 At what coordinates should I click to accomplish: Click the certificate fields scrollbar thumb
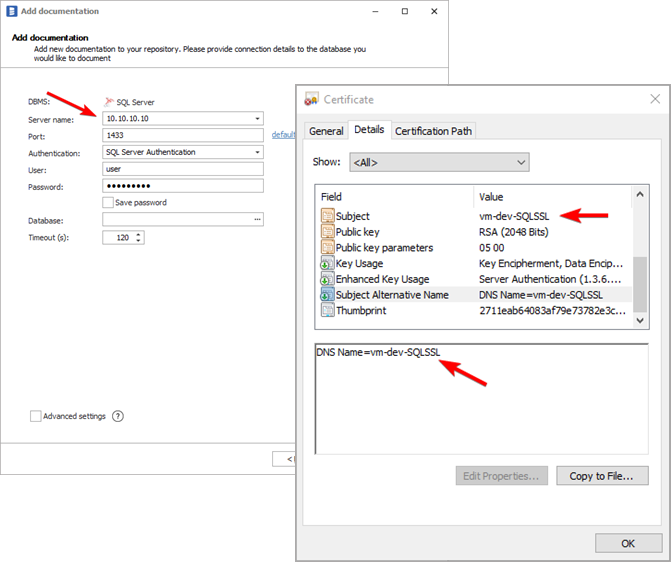640,284
